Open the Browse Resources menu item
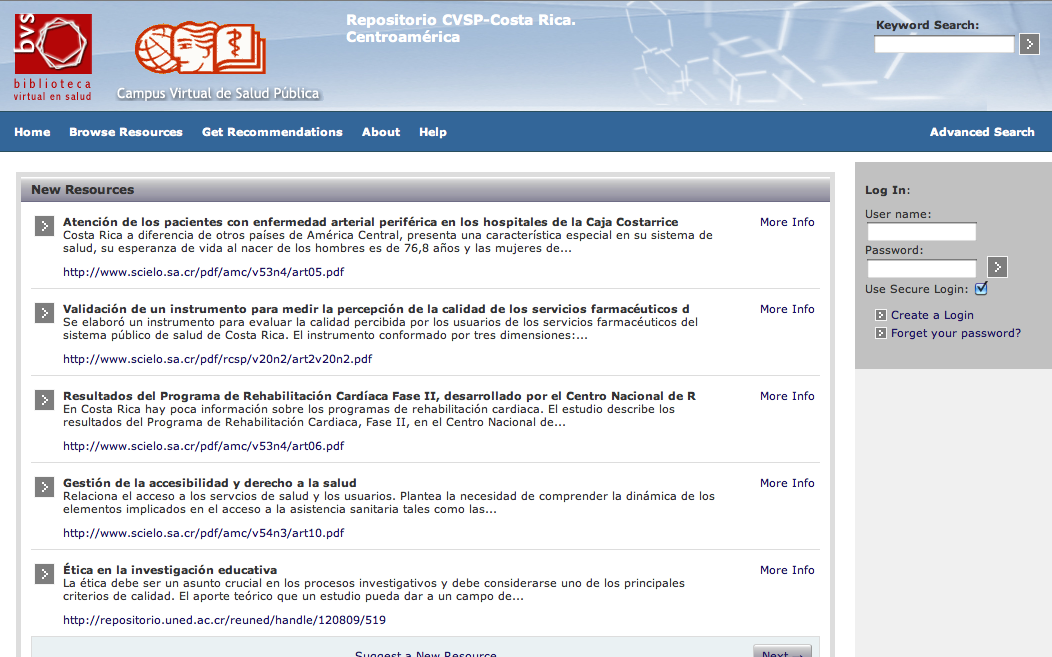Screen dimensions: 1052x657 pyautogui.click(x=126, y=132)
